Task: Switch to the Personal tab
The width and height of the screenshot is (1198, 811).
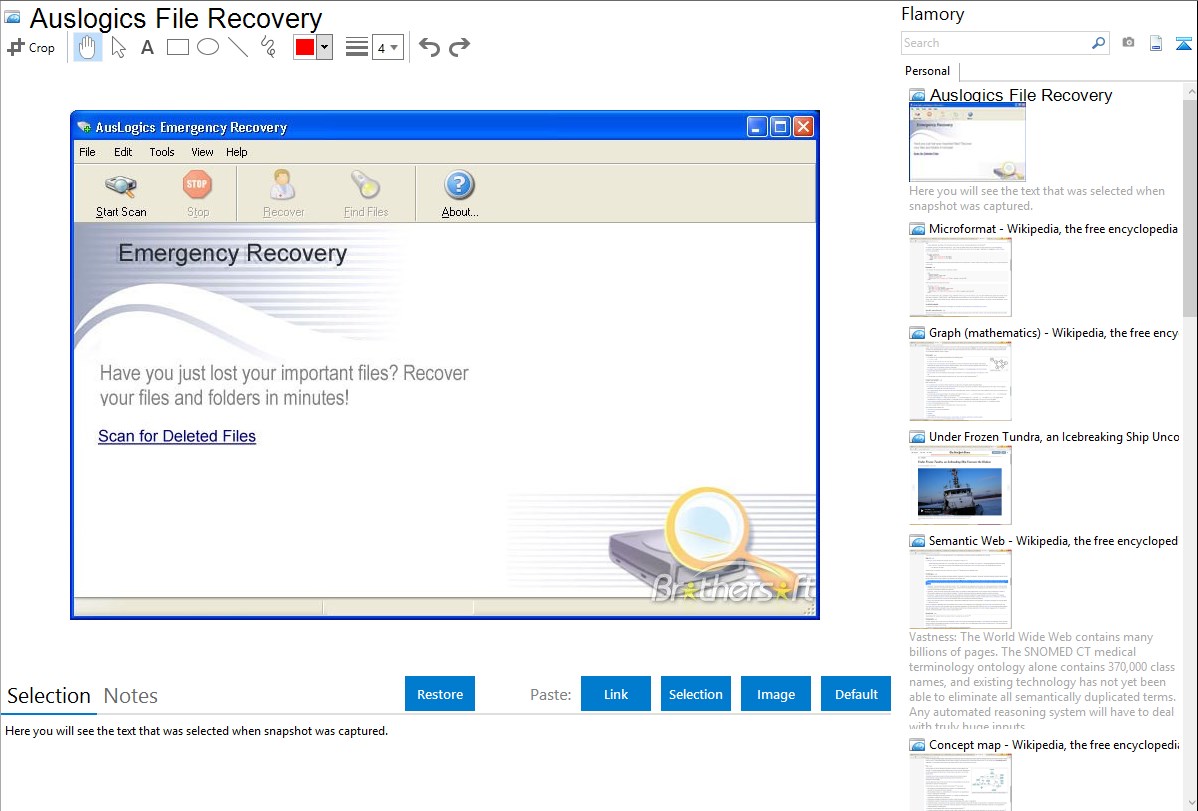Action: pyautogui.click(x=928, y=70)
